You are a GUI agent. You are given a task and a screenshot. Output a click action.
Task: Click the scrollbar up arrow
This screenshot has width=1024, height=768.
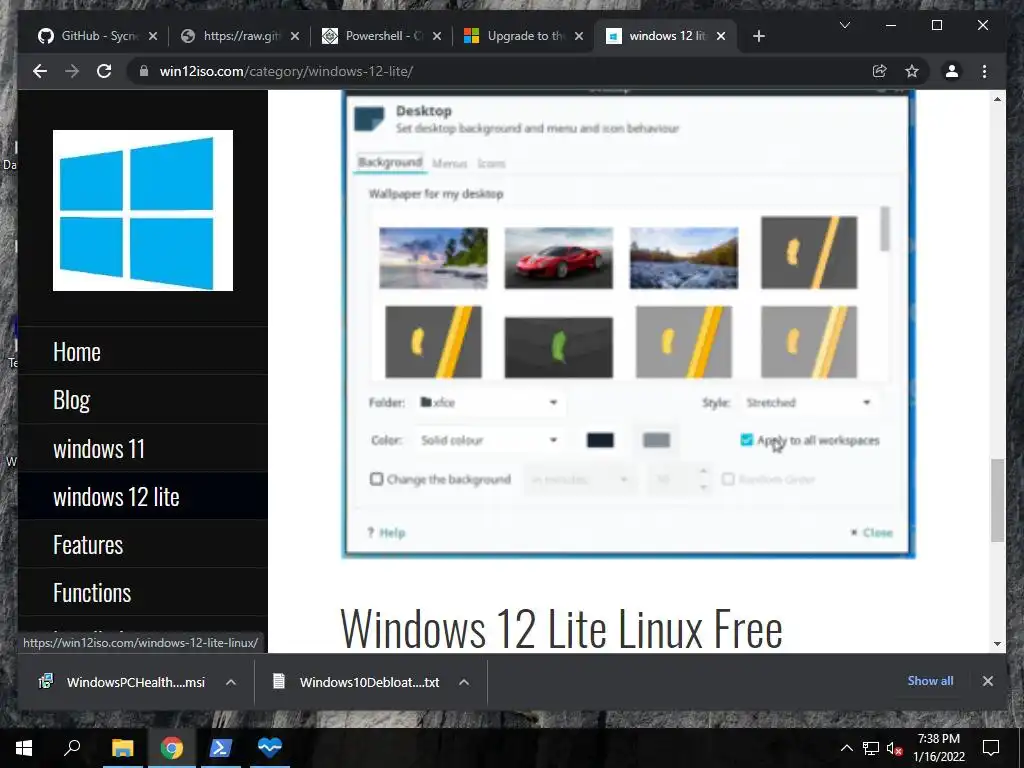(997, 99)
